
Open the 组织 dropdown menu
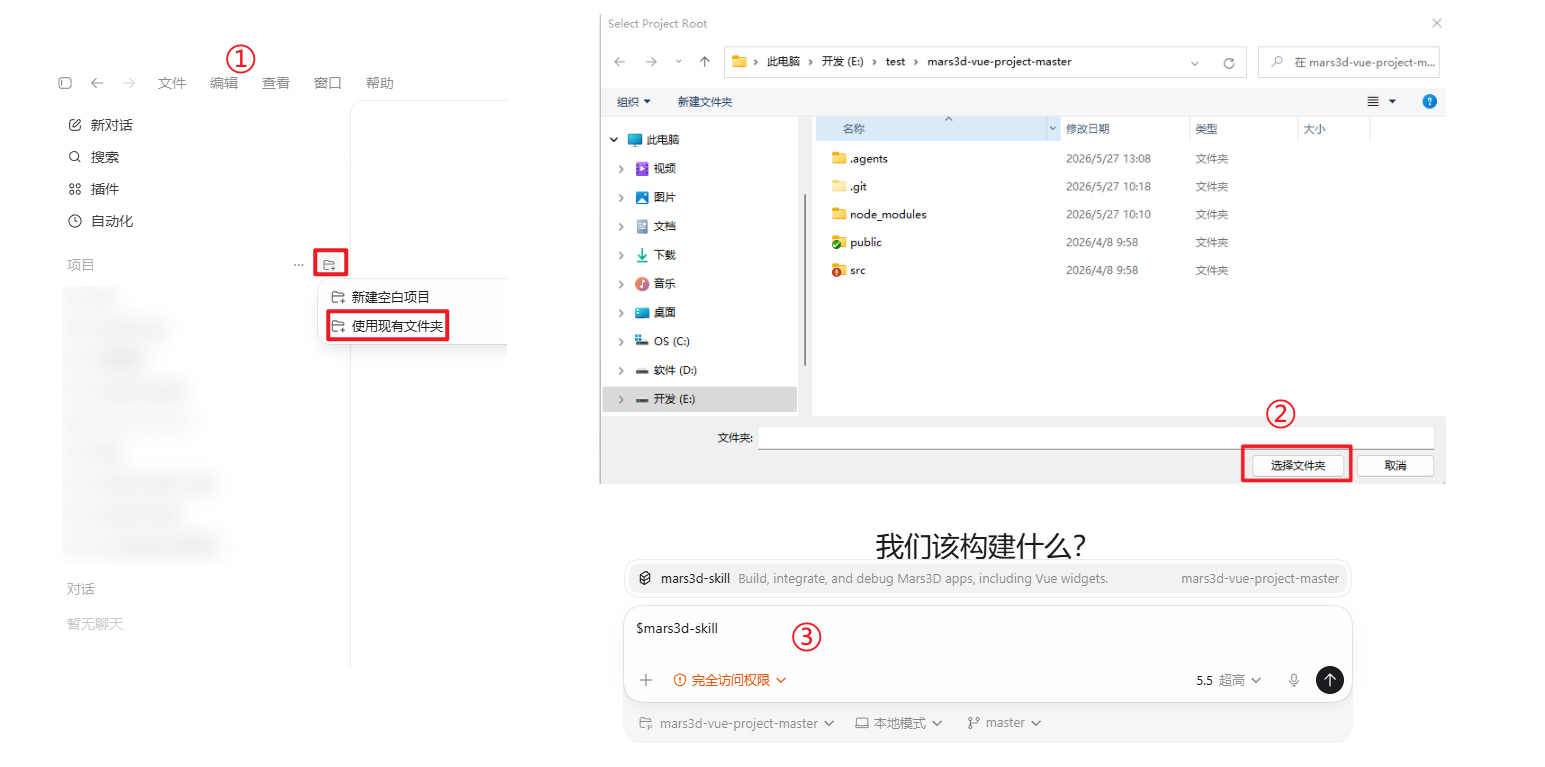[634, 102]
